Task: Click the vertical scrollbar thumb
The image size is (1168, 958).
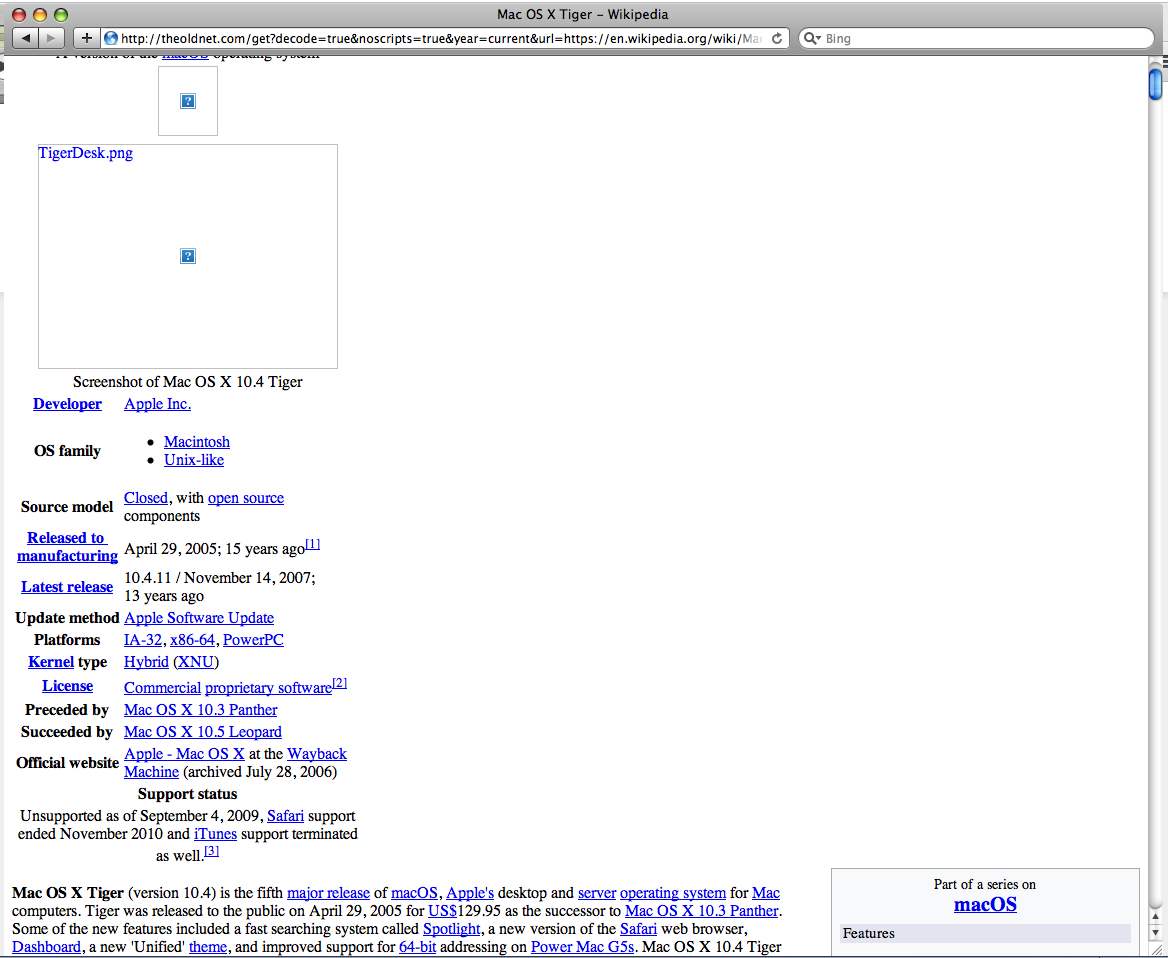Action: point(1155,83)
